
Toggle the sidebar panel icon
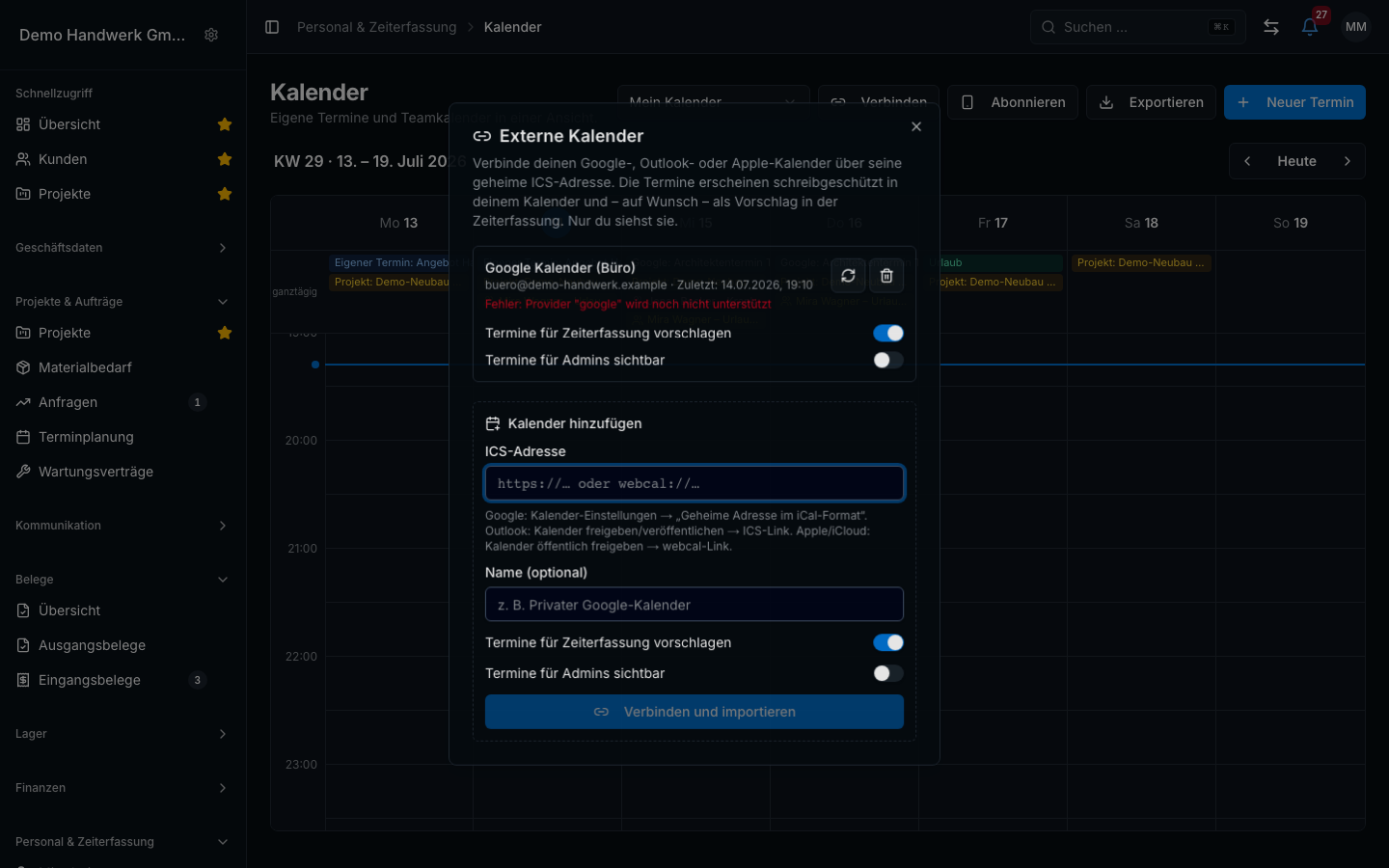click(272, 27)
